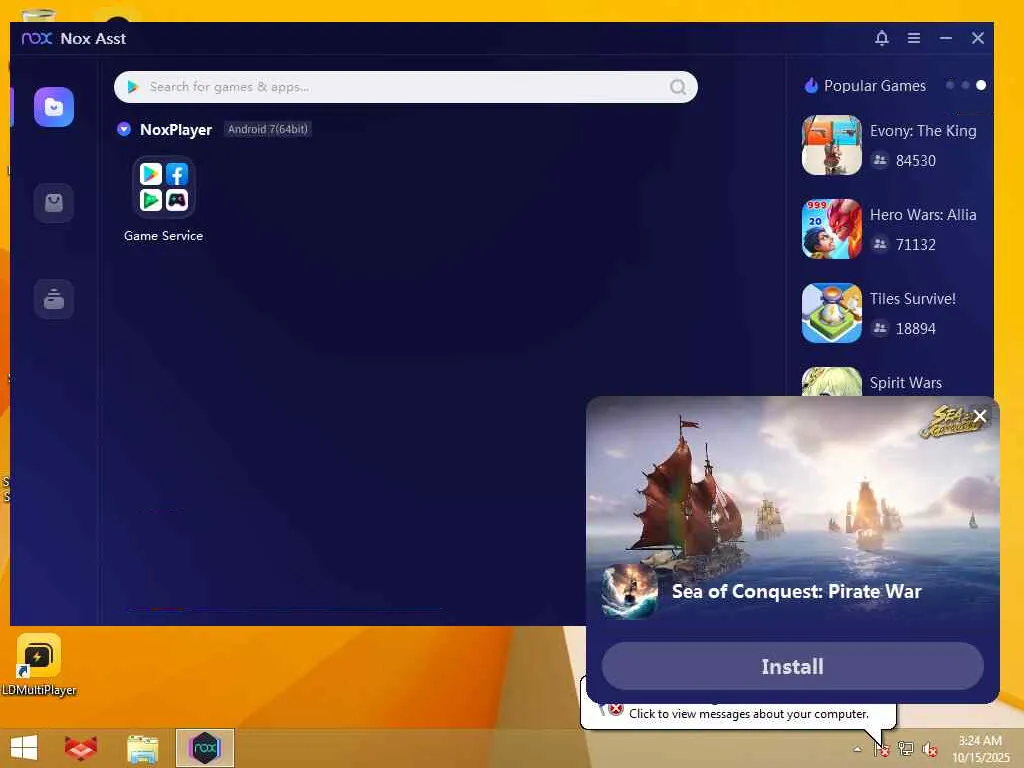Open the LDMultiPlayer desktop shortcut
The image size is (1024, 768).
(x=39, y=664)
